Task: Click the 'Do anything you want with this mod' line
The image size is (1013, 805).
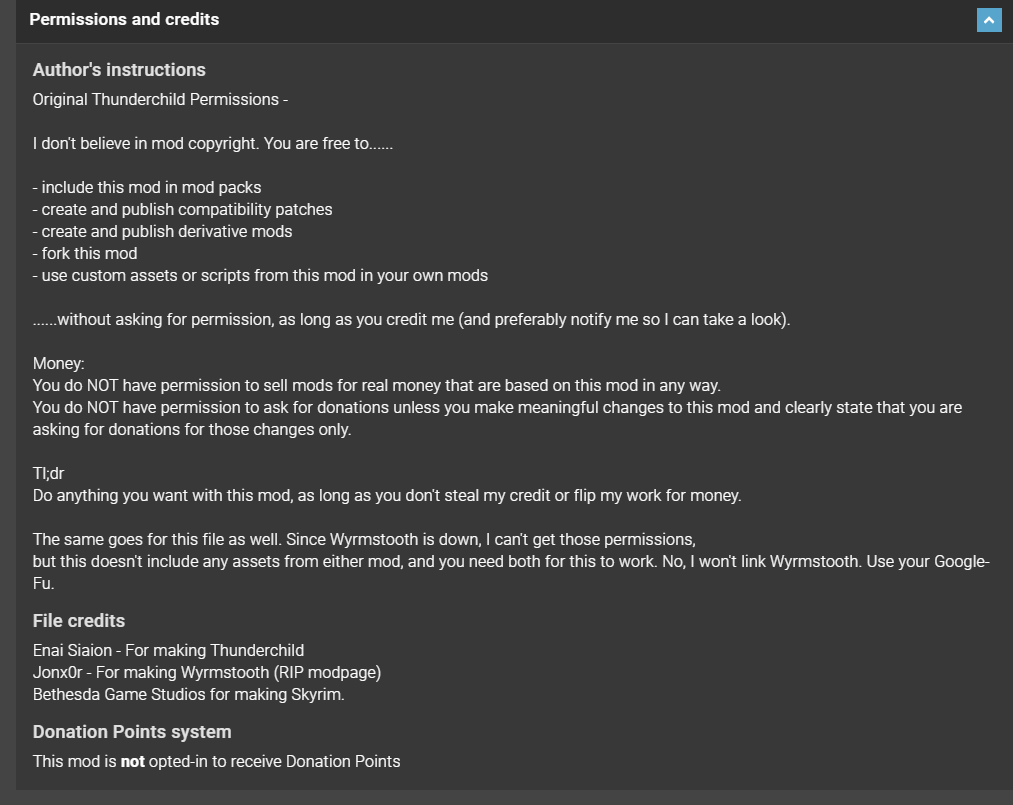Action: coord(387,495)
